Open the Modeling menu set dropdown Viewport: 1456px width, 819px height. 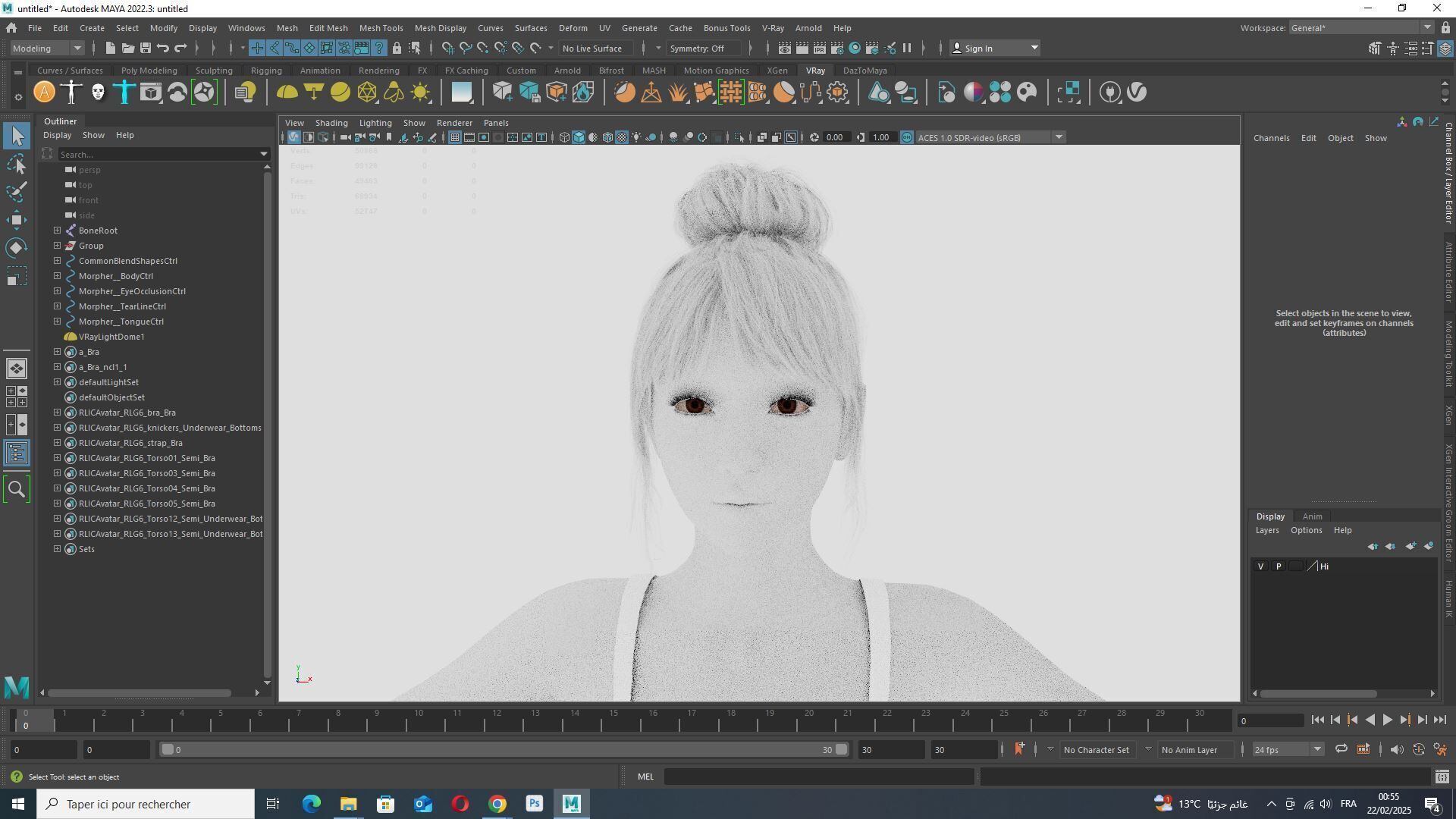[x=47, y=48]
